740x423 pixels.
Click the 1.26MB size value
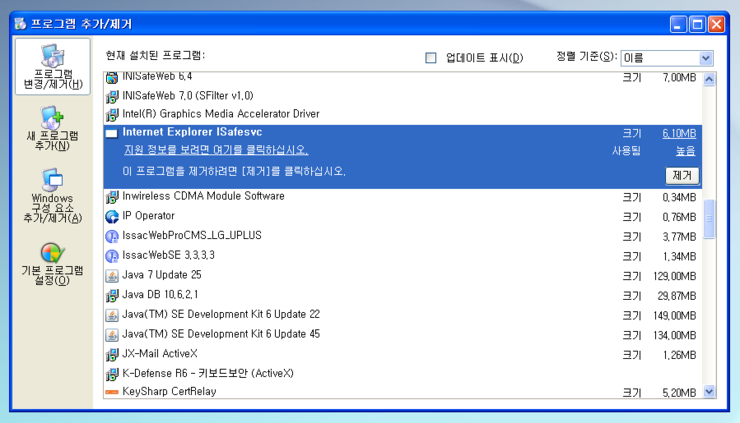679,355
